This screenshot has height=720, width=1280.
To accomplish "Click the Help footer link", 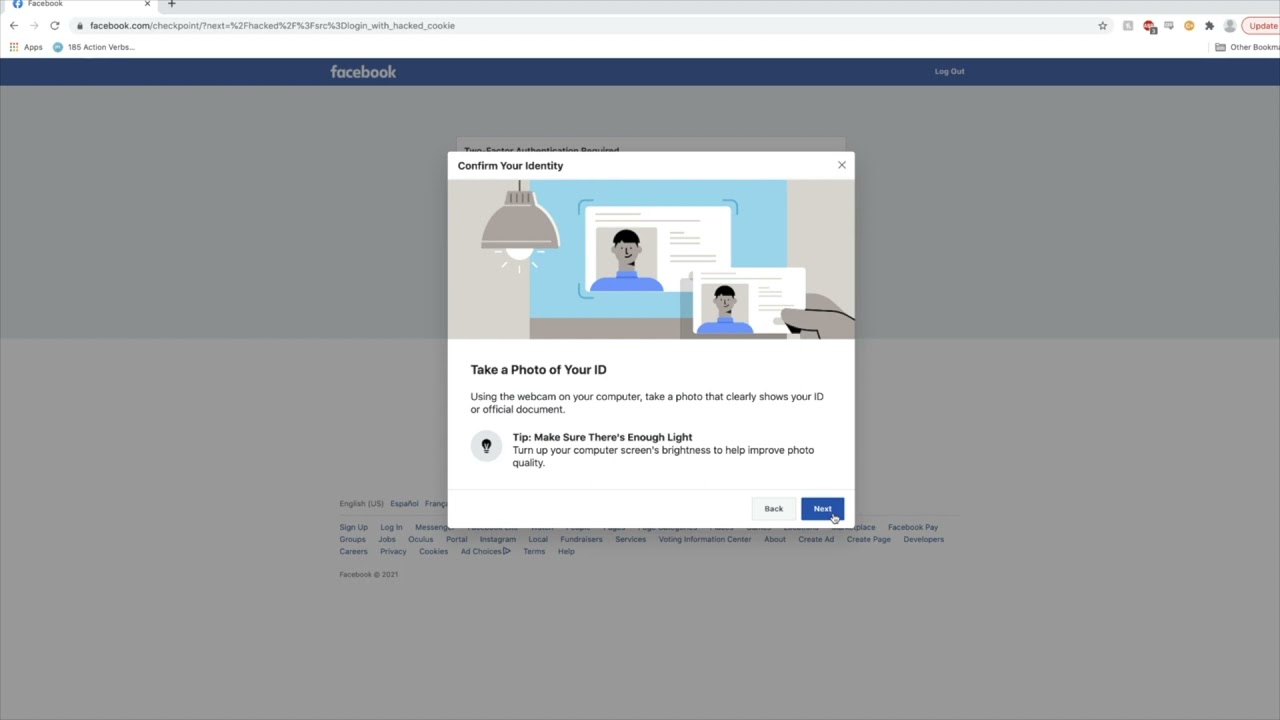I will 566,551.
